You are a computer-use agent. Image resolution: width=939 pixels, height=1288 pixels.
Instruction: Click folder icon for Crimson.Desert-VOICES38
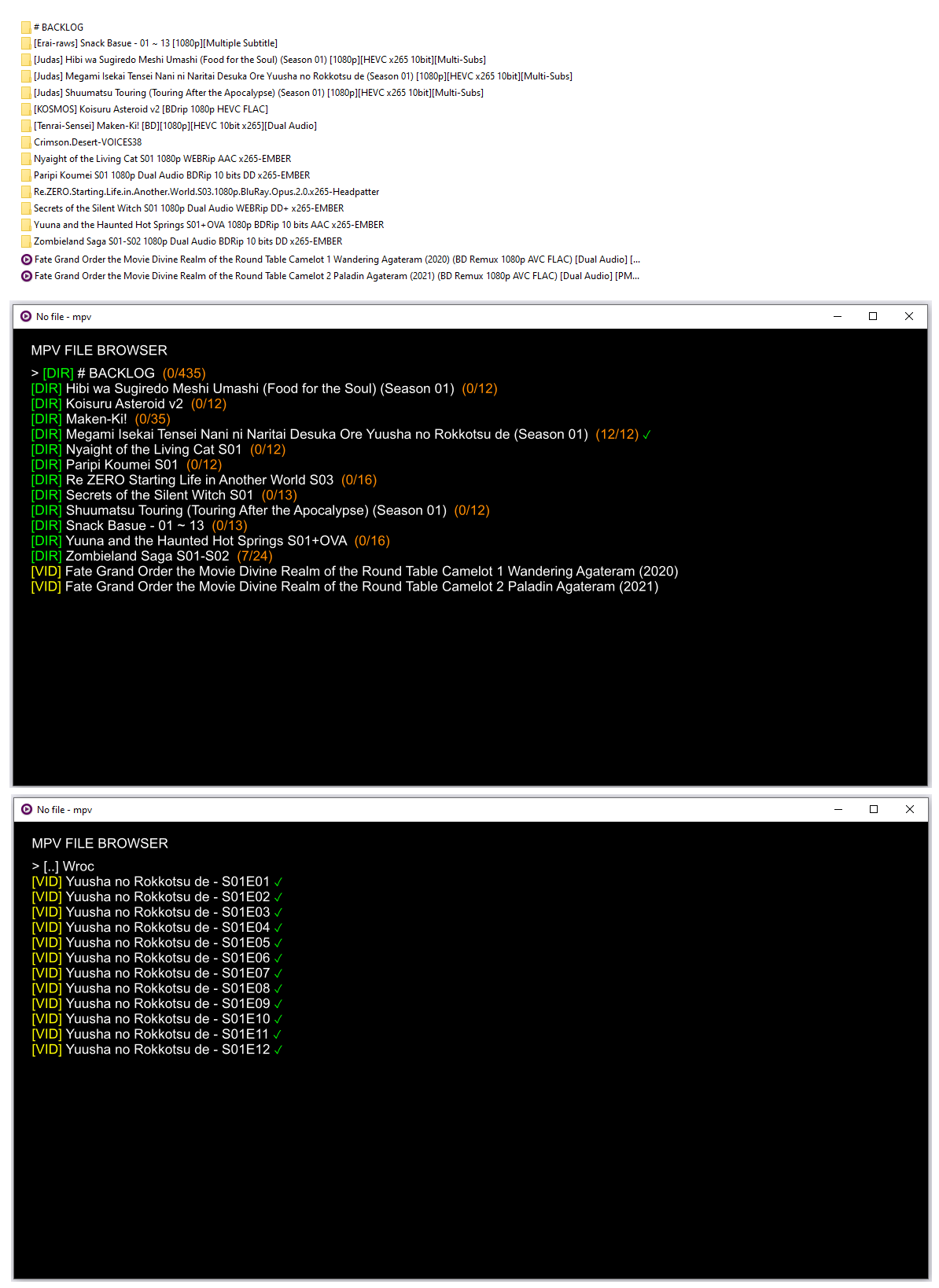(26, 143)
